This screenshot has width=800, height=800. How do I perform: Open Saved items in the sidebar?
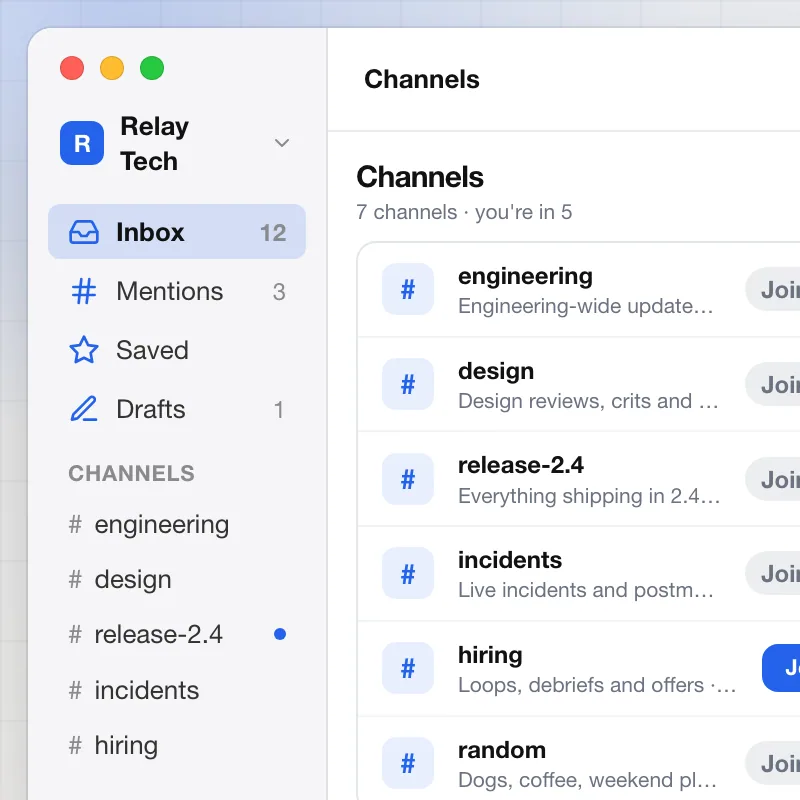(x=177, y=350)
